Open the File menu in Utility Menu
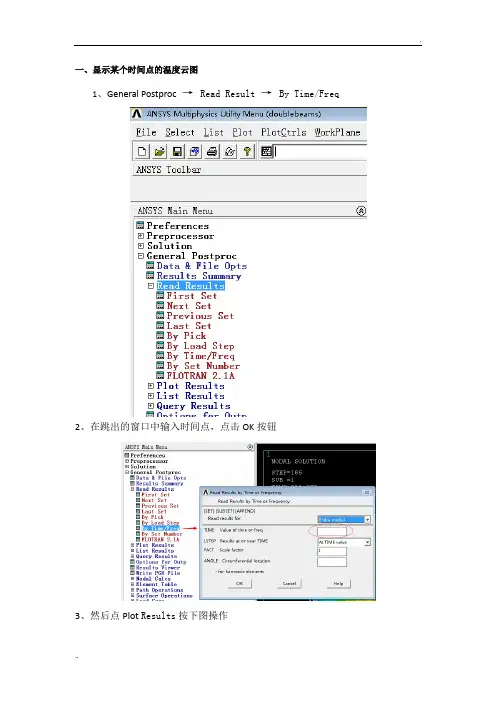Image resolution: width=496 pixels, height=702 pixels. [x=146, y=133]
